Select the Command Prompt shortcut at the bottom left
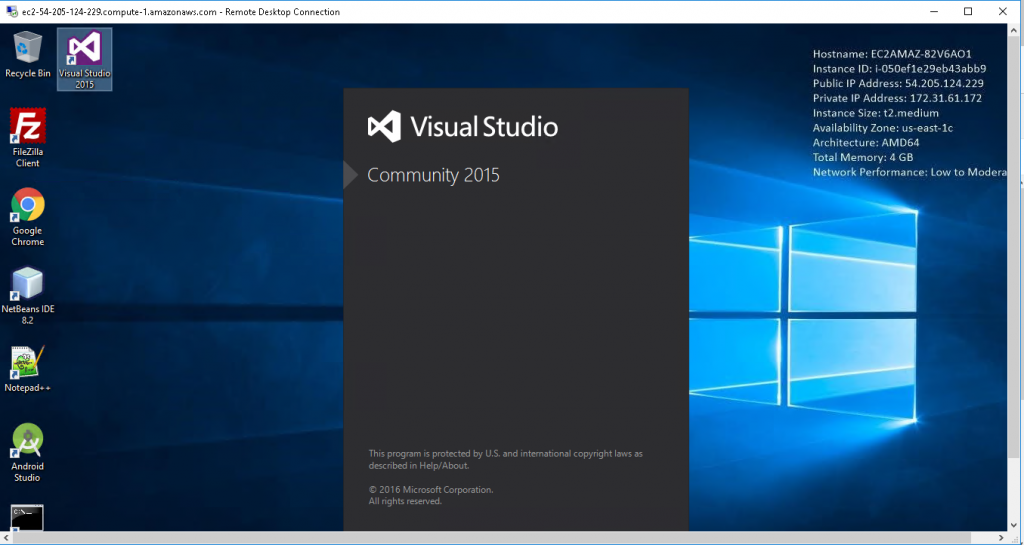 [27, 517]
